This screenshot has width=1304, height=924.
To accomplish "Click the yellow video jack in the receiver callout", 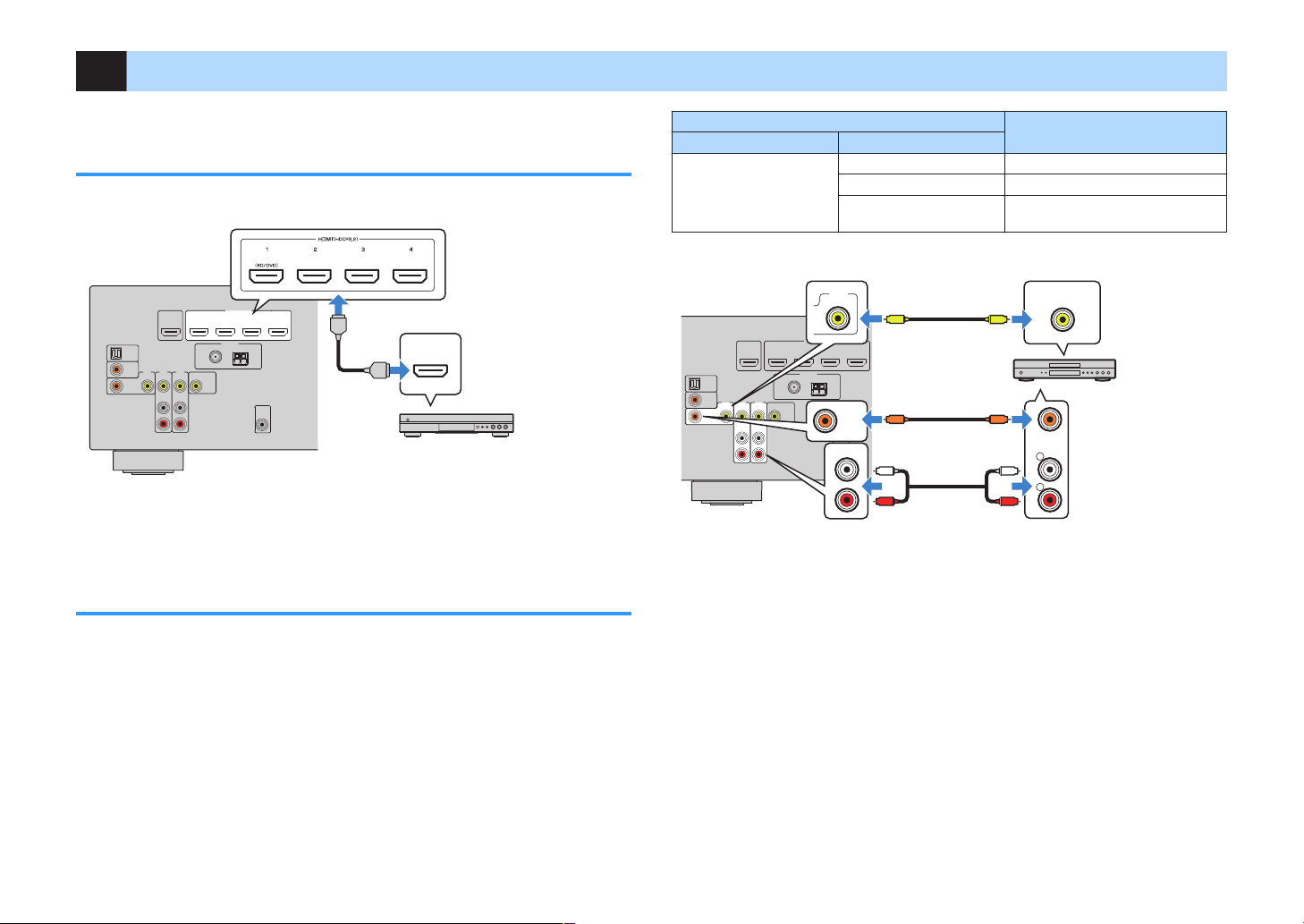I will tap(839, 317).
